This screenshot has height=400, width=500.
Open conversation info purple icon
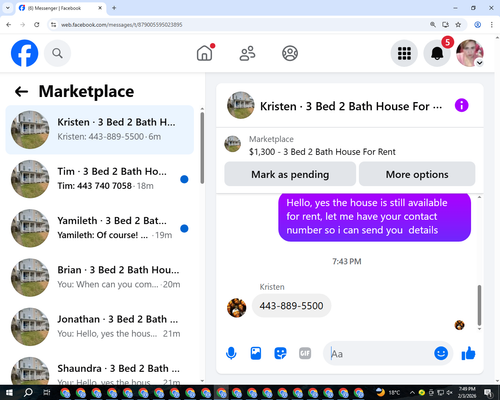pyautogui.click(x=462, y=105)
